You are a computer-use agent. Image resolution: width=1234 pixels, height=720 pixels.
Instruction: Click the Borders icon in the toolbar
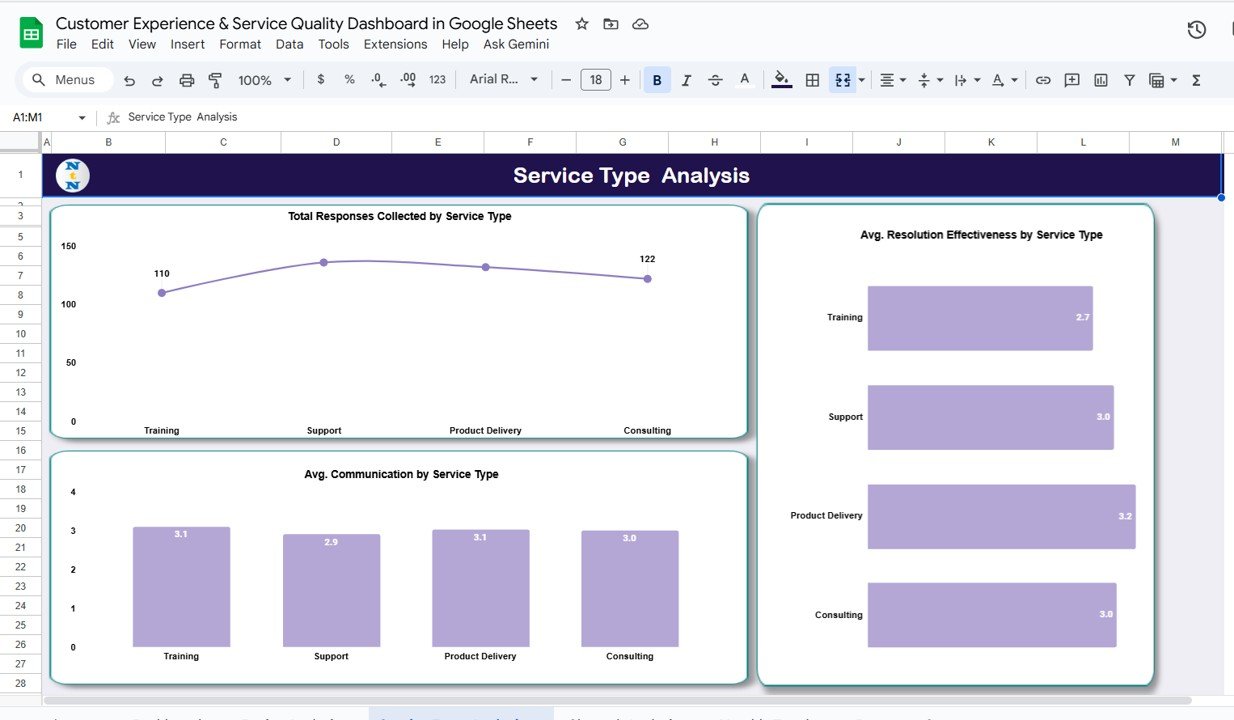[811, 79]
